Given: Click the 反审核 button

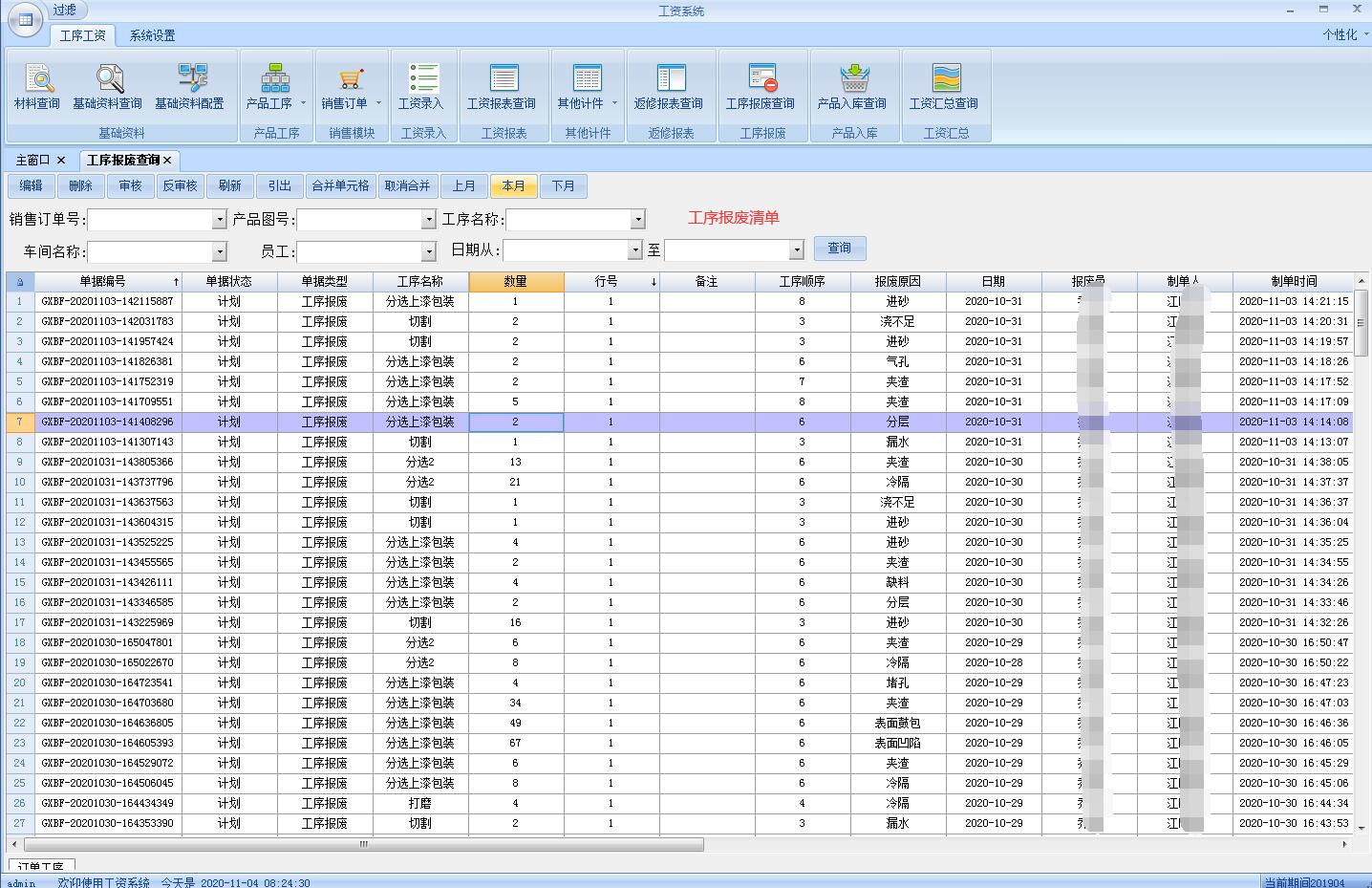Looking at the screenshot, I should pyautogui.click(x=180, y=186).
